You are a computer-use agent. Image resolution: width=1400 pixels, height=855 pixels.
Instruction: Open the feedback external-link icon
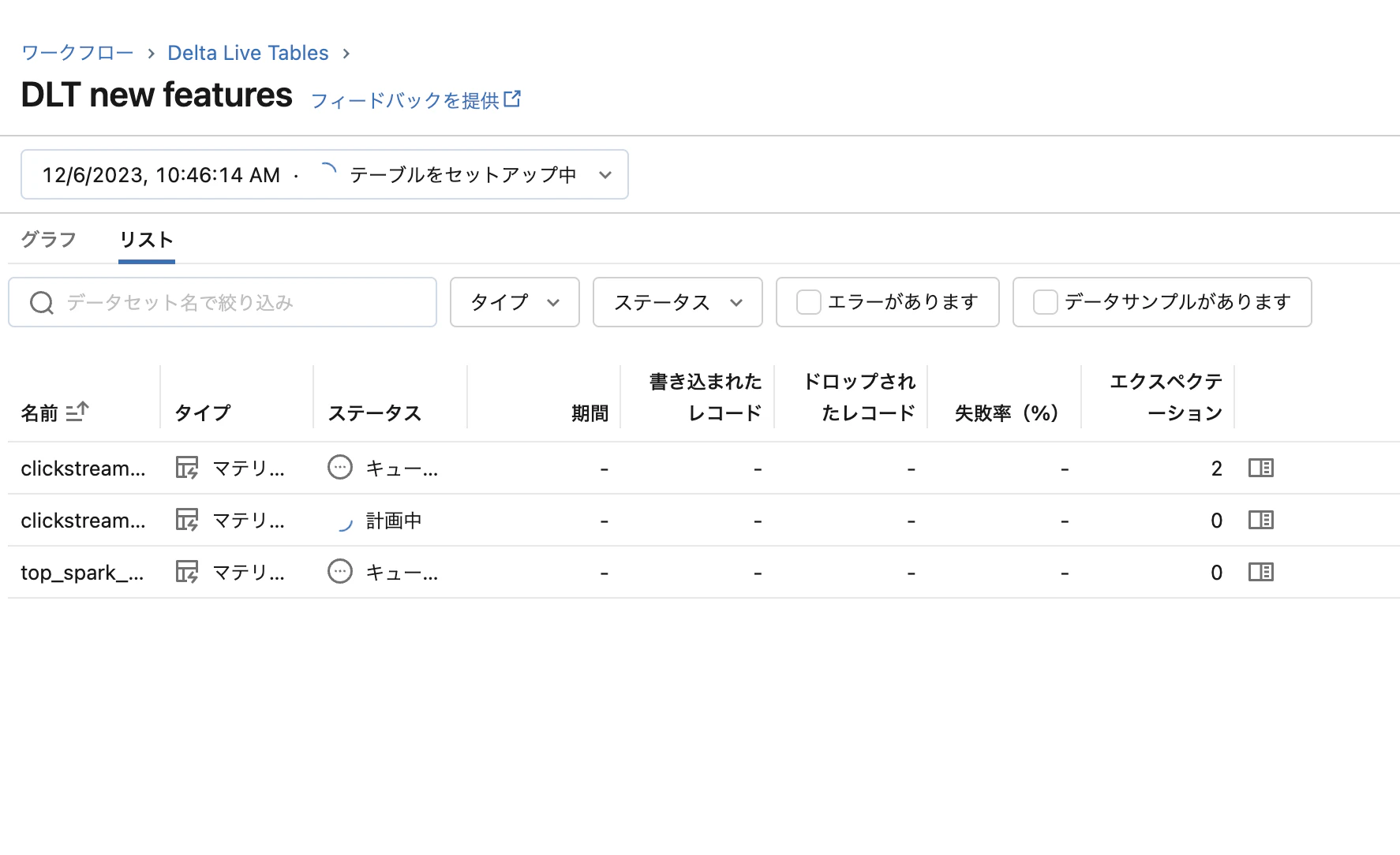click(x=514, y=98)
